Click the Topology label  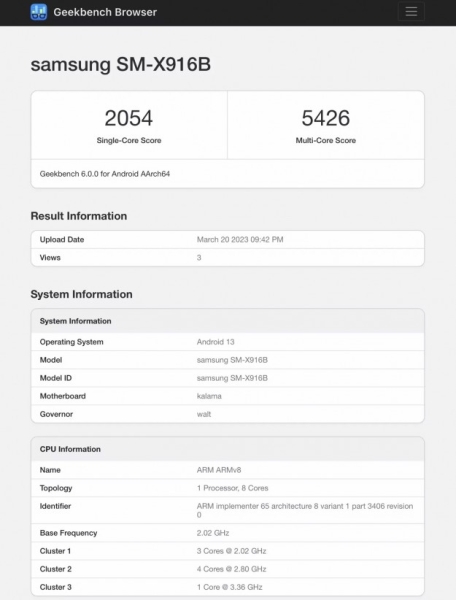[x=56, y=488]
